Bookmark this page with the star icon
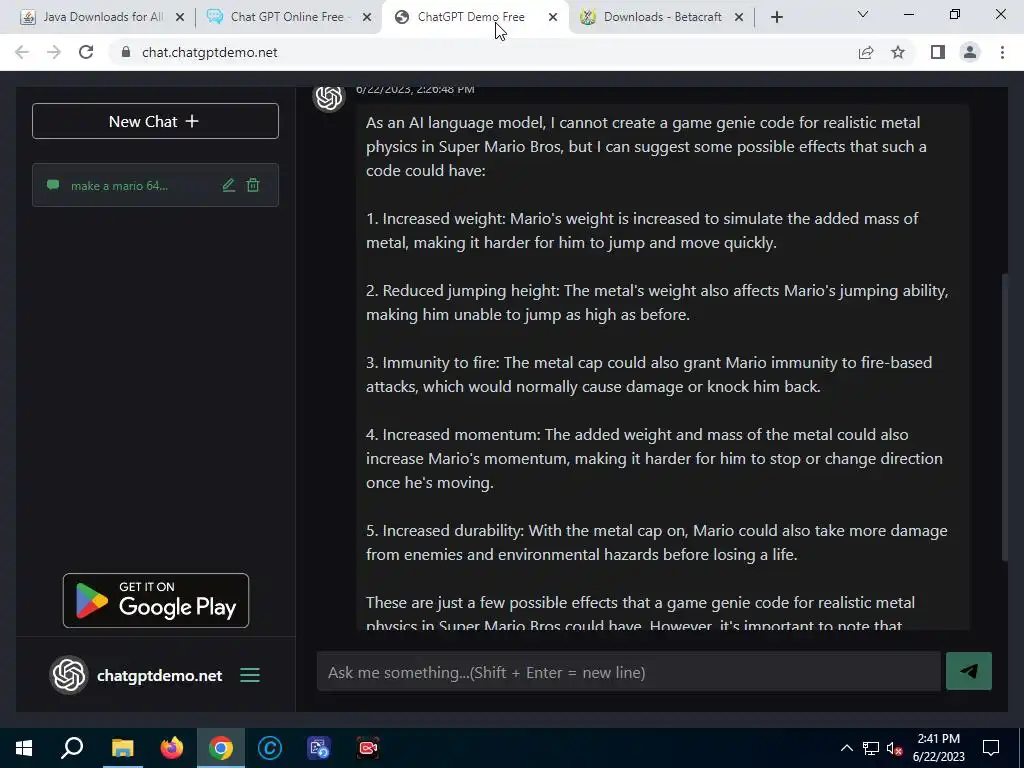Image resolution: width=1024 pixels, height=768 pixels. tap(898, 52)
